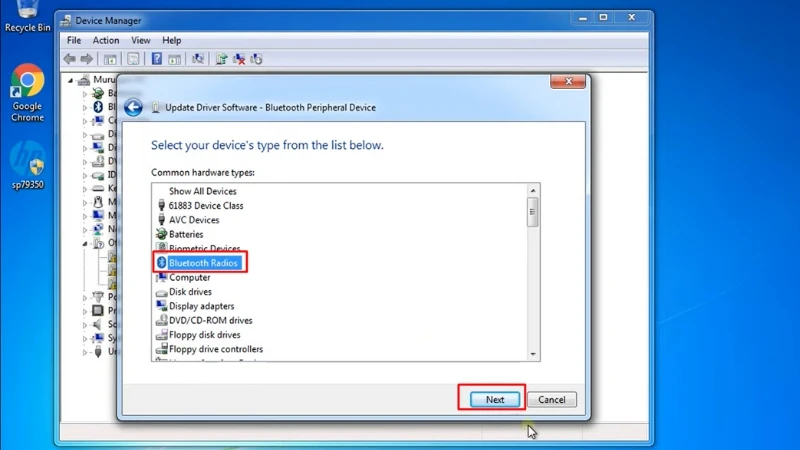Select the Computer icon in hardware list
Screen dimensions: 800x450
pyautogui.click(x=161, y=277)
